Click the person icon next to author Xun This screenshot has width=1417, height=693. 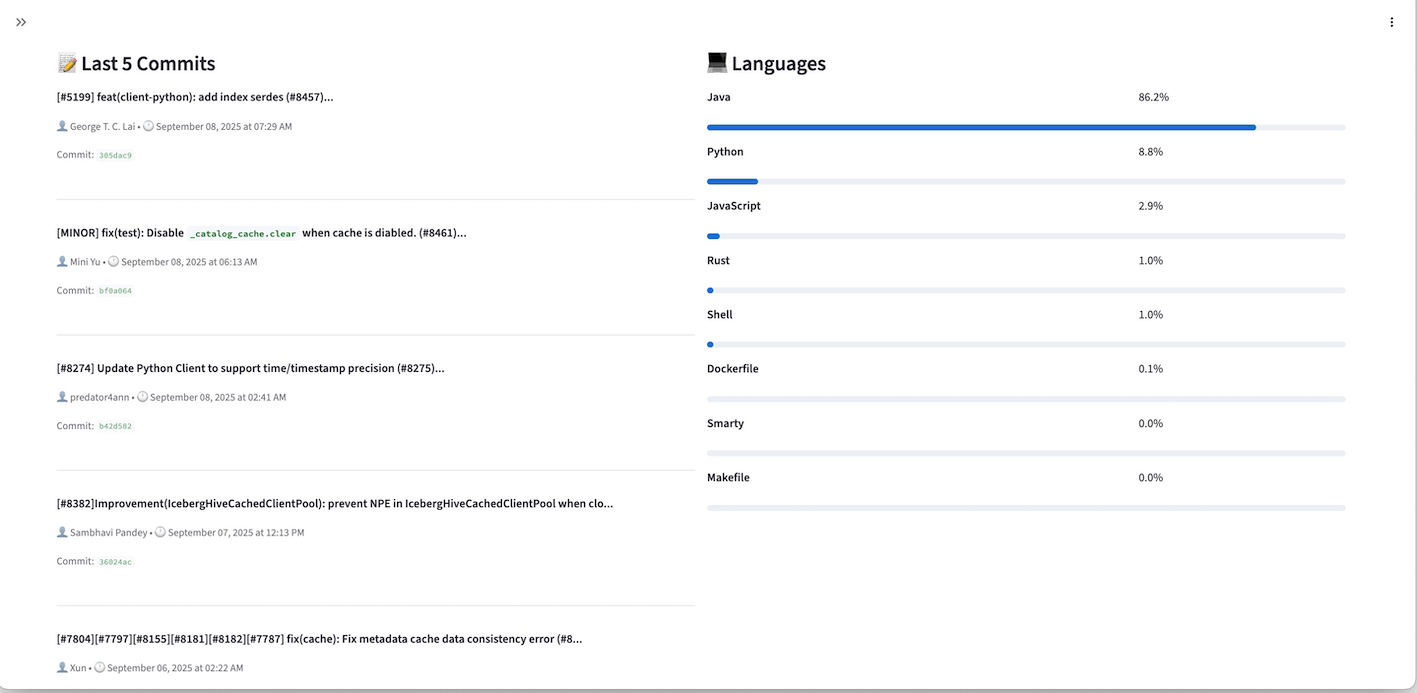(x=61, y=667)
